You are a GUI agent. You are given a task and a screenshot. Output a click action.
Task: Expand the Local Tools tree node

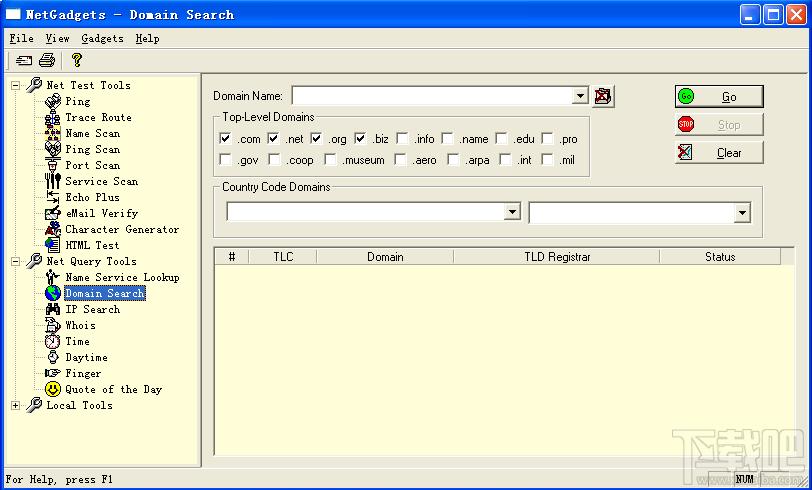(16, 406)
